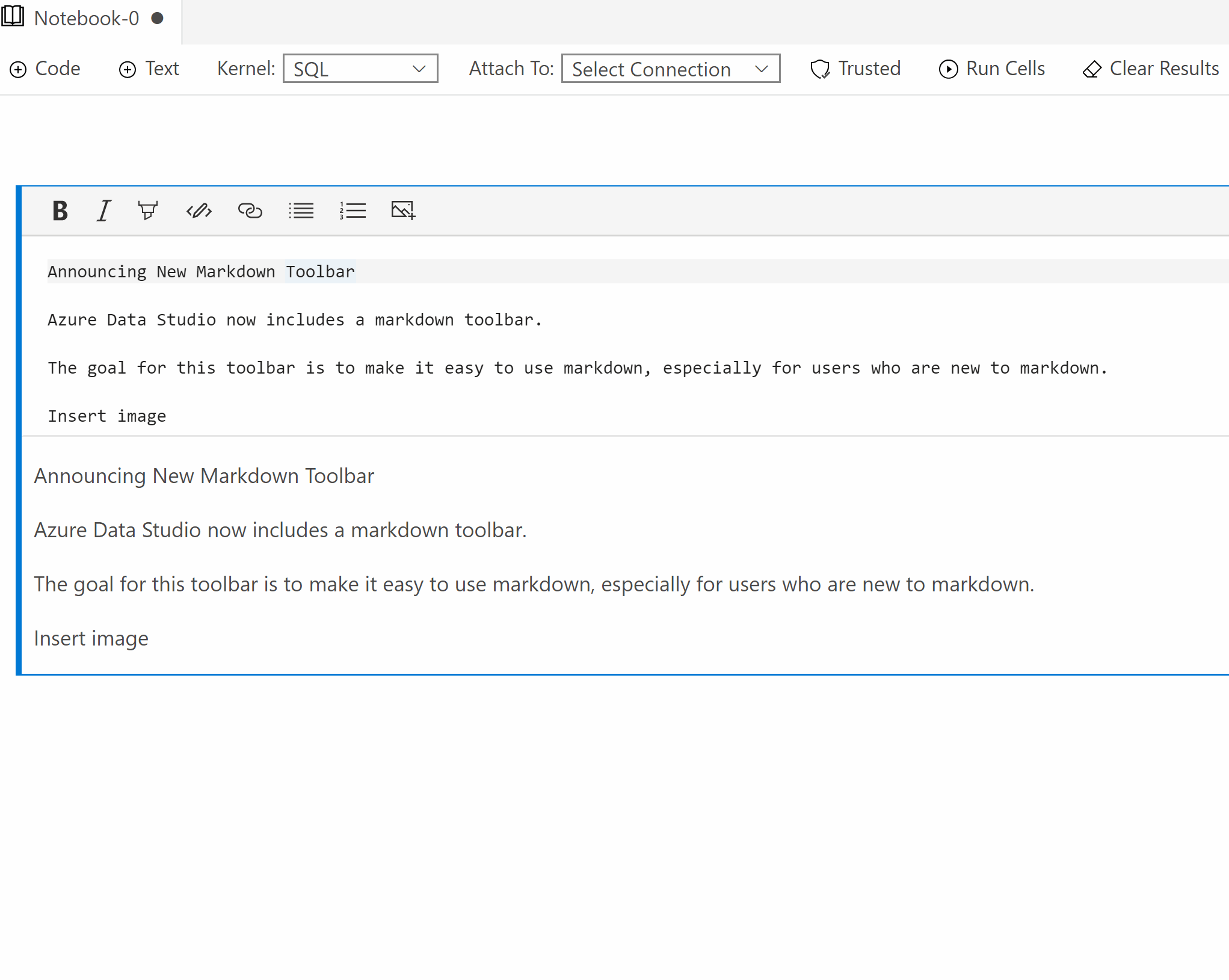Image resolution: width=1229 pixels, height=980 pixels.
Task: Open the Select Connection dropdown
Action: (670, 69)
